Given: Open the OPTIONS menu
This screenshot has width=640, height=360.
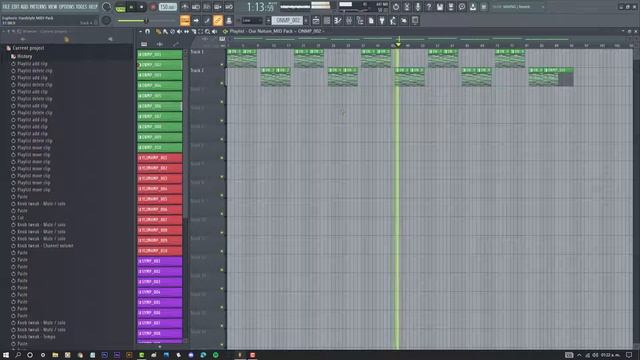Looking at the screenshot, I should click(x=67, y=7).
